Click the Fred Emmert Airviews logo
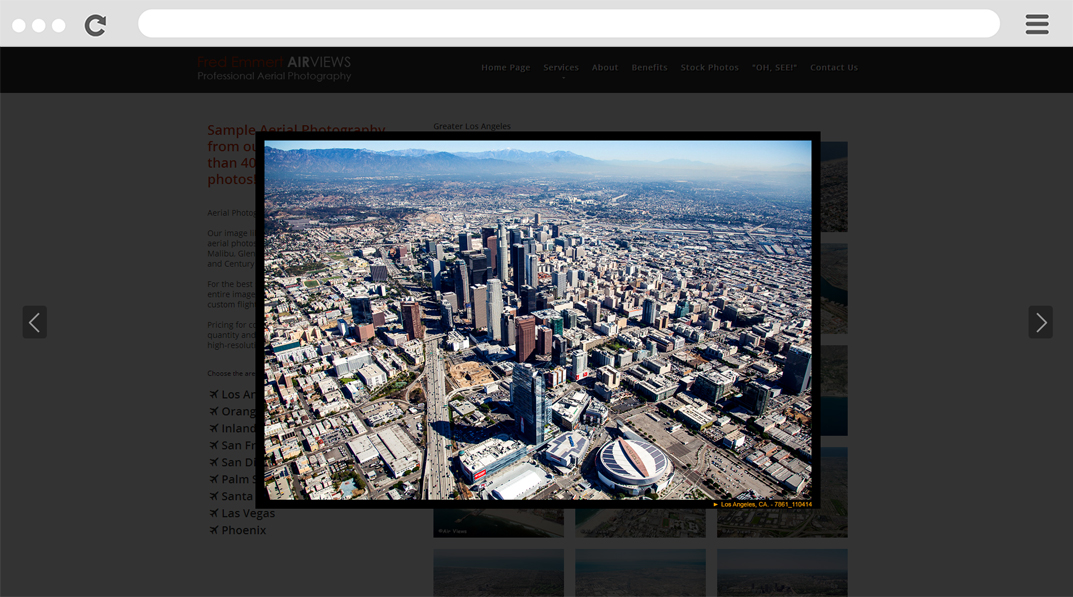The height and width of the screenshot is (597, 1073). [274, 68]
